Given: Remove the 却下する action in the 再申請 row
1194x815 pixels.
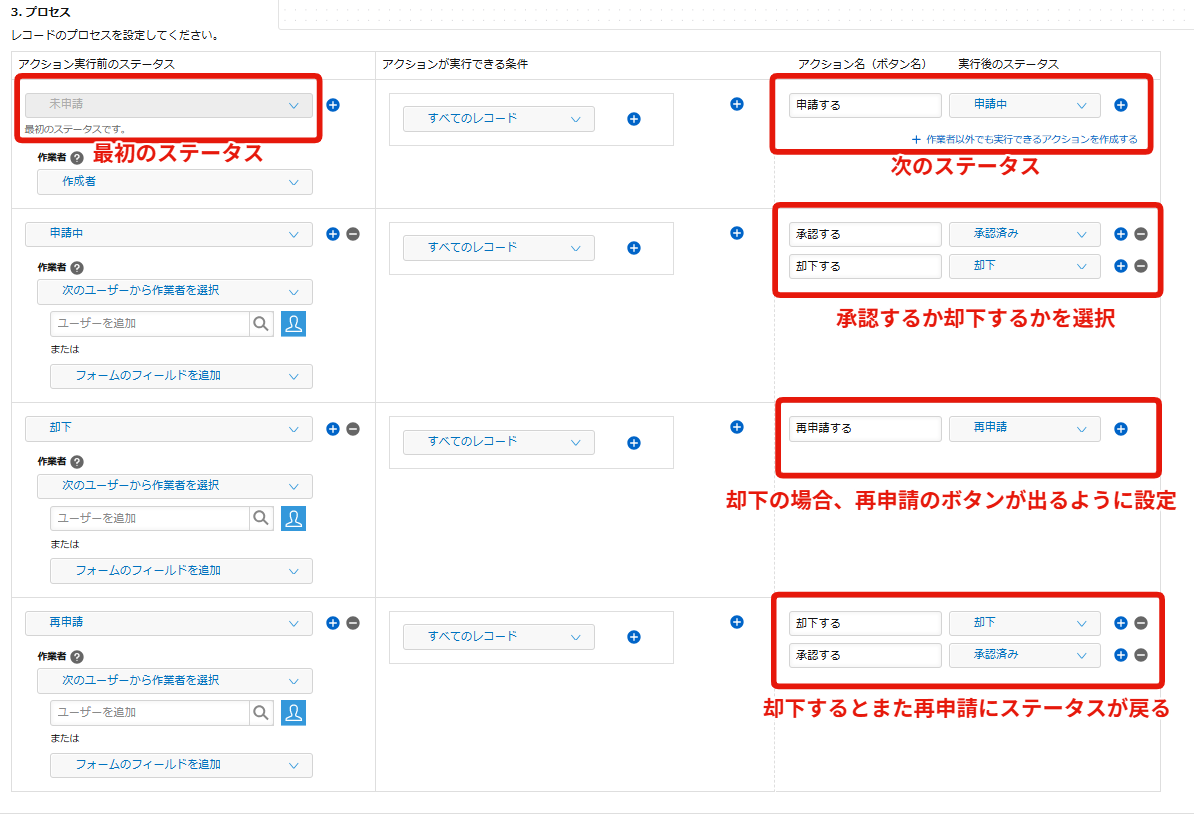Looking at the screenshot, I should pyautogui.click(x=1141, y=623).
